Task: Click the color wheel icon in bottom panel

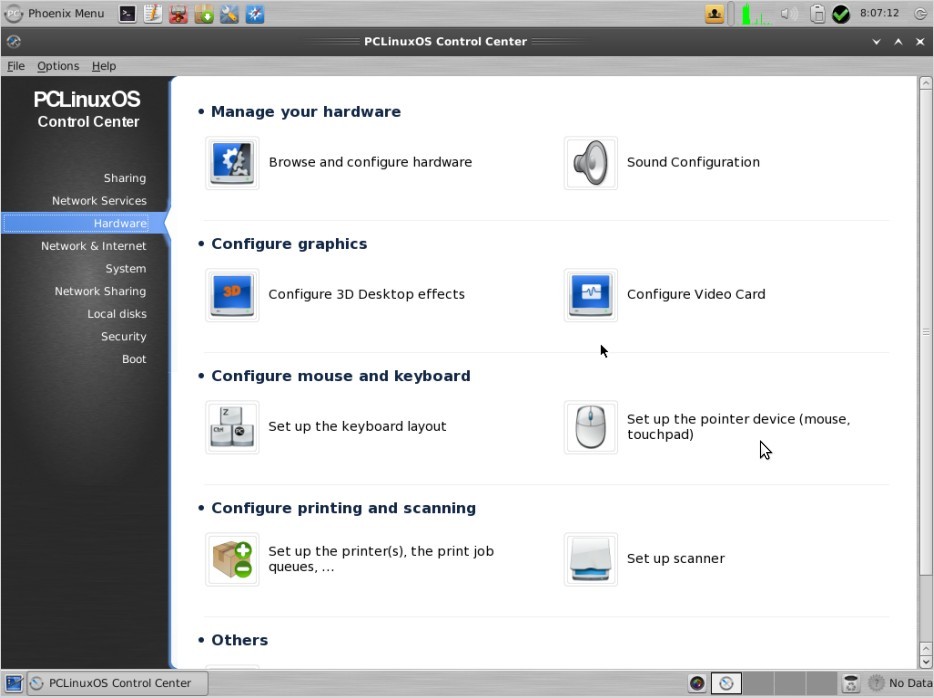Action: (x=696, y=683)
